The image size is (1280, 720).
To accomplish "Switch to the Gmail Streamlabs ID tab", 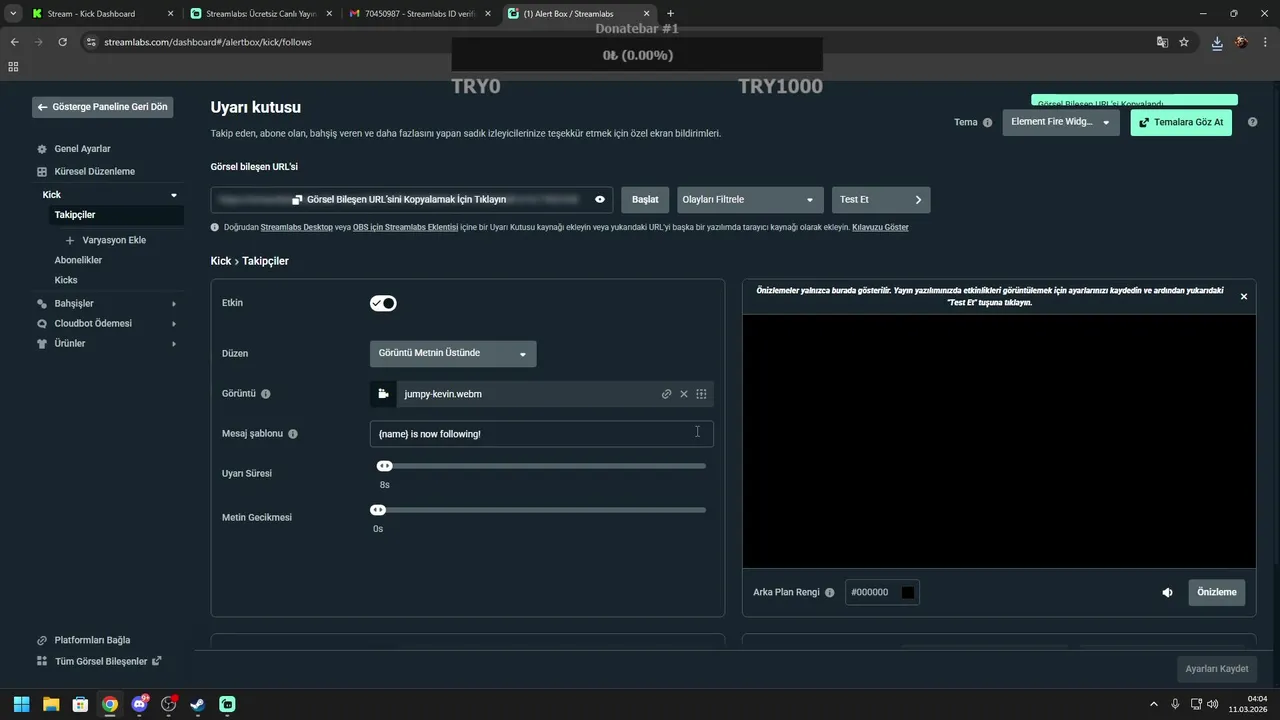I will [x=420, y=14].
